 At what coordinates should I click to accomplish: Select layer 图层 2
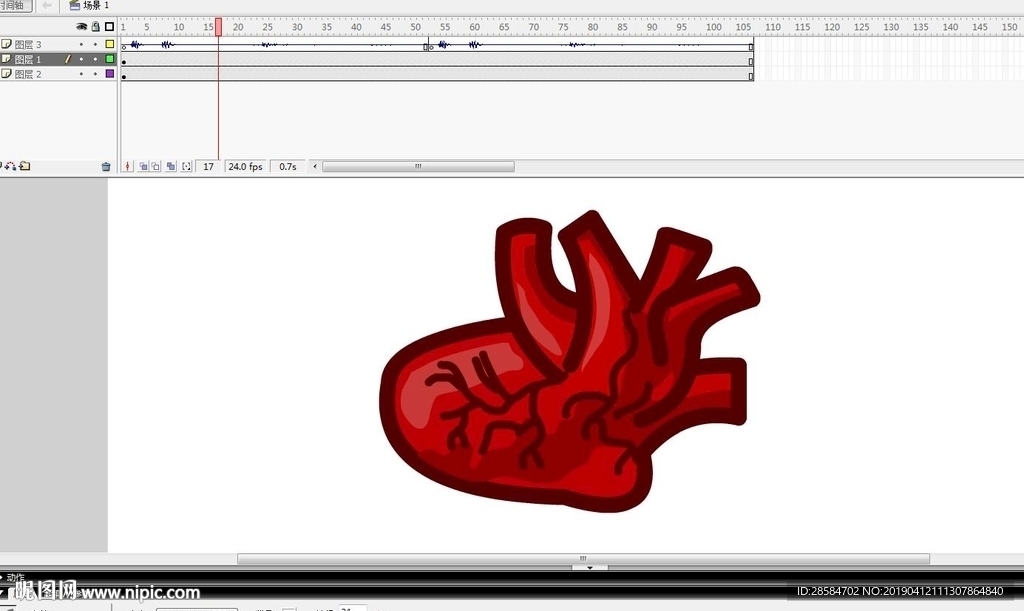(28, 74)
